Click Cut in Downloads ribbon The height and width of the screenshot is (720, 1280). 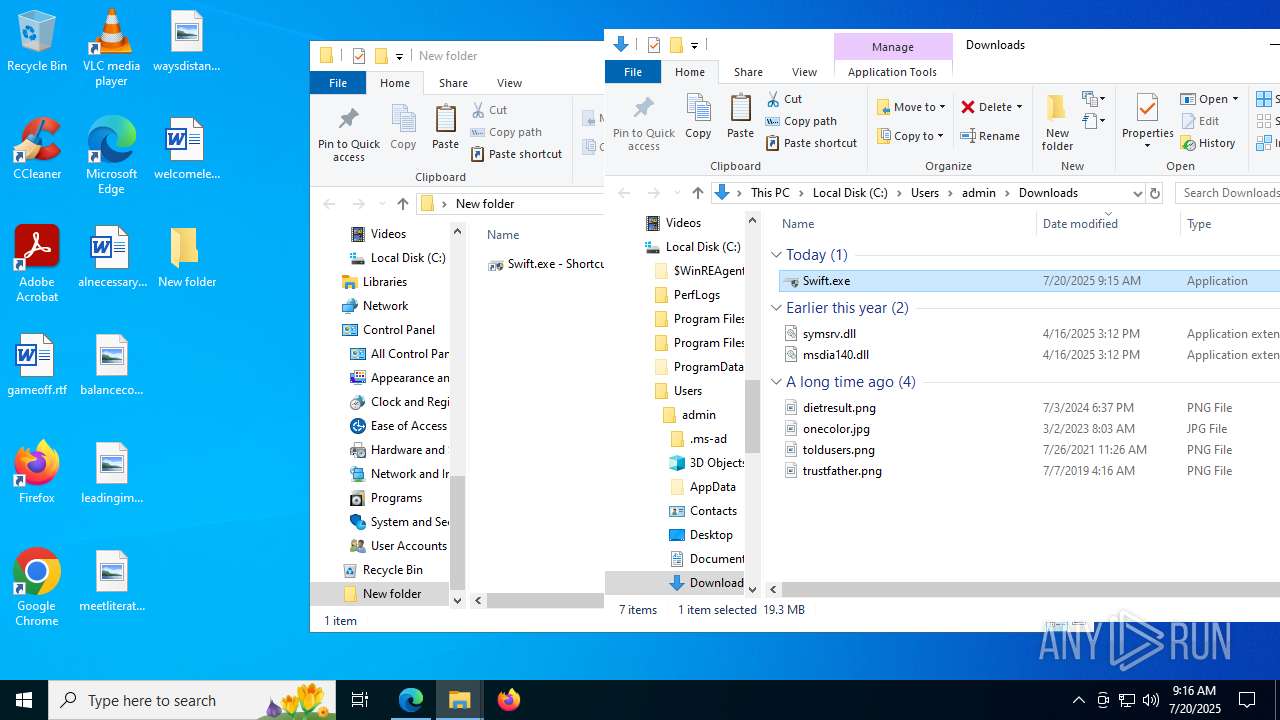click(x=785, y=99)
